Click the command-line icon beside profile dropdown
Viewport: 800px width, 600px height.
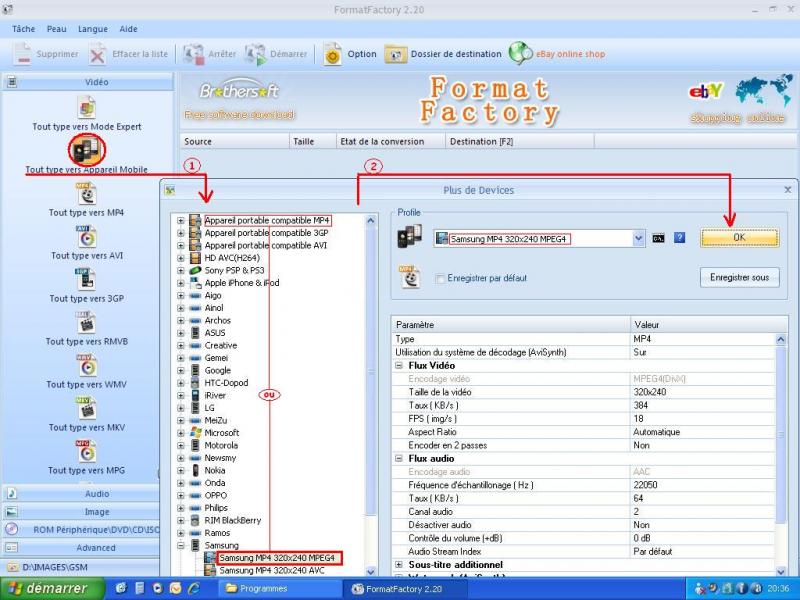point(658,238)
